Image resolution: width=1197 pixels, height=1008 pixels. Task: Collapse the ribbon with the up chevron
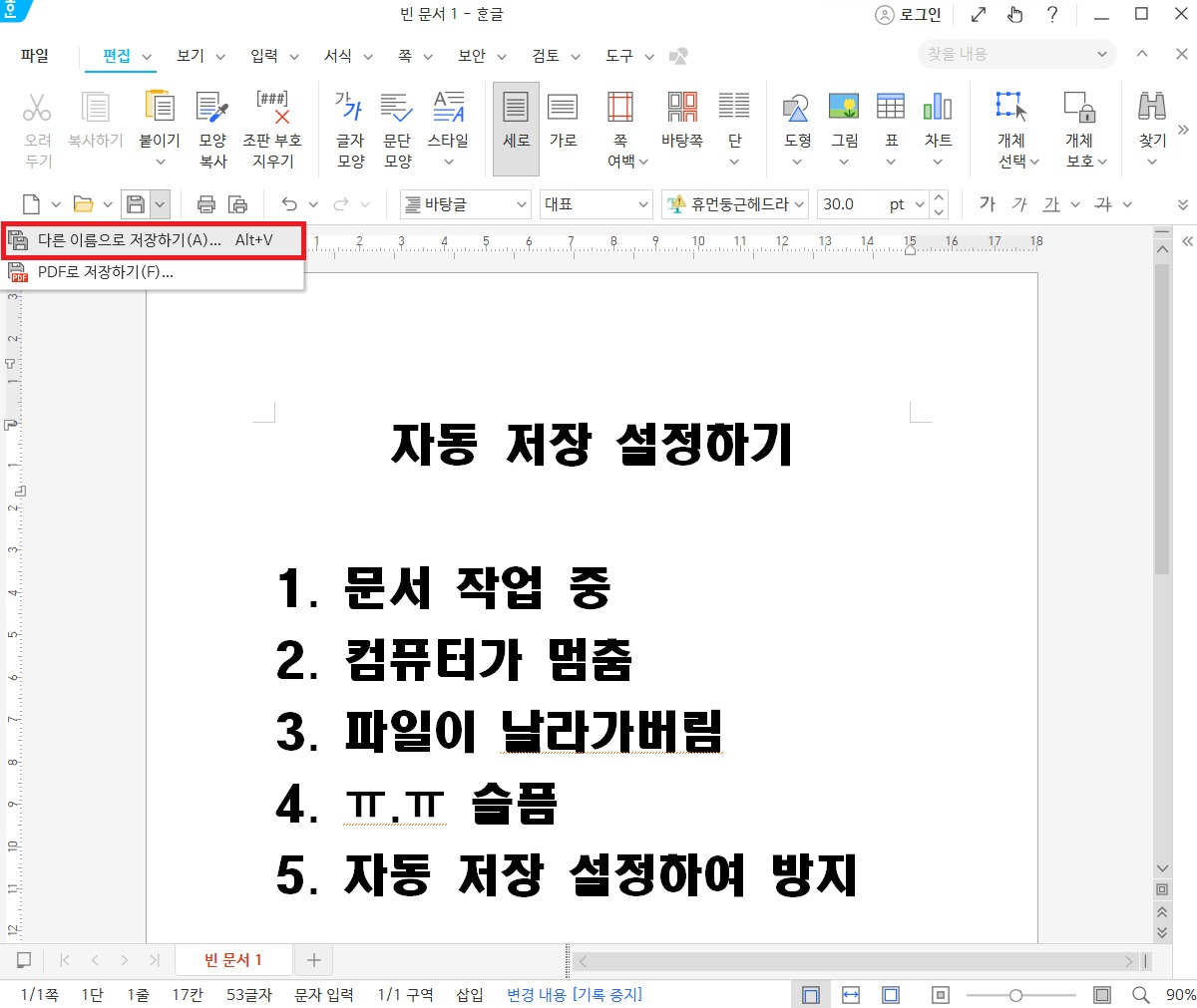(1142, 54)
